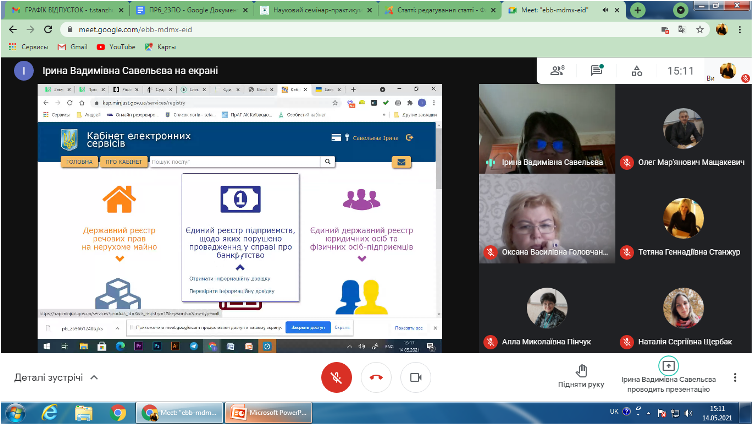752x424 pixels.
Task: Select Тетяна Геннадіївна Станжур participant avatar
Action: tap(683, 218)
